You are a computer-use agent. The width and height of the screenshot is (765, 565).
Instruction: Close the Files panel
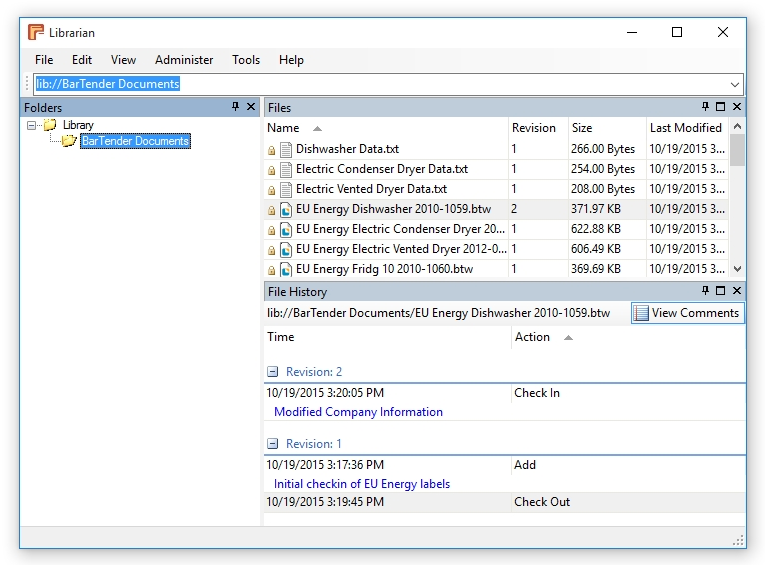pyautogui.click(x=737, y=106)
